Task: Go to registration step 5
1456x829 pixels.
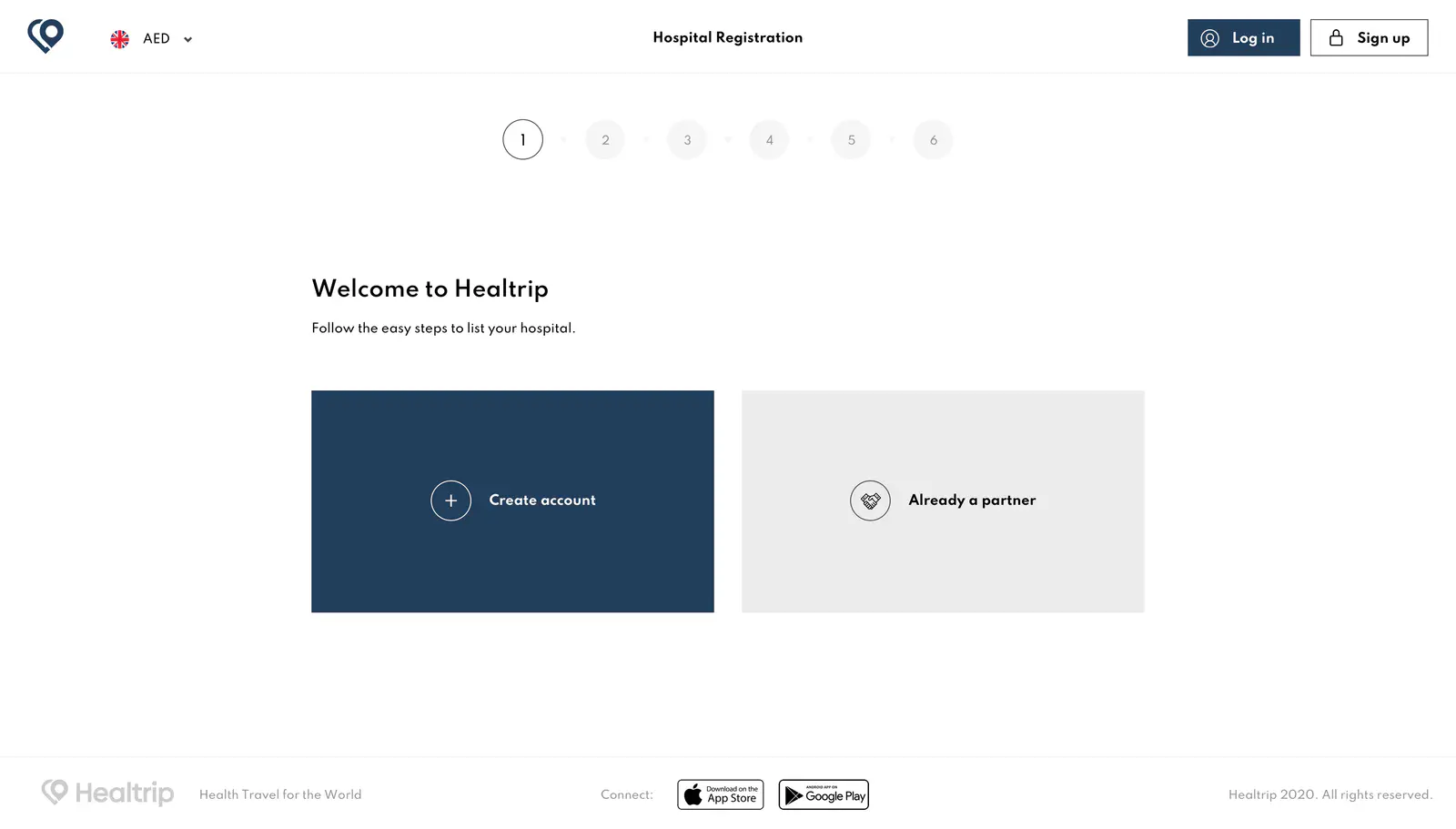Action: (851, 140)
